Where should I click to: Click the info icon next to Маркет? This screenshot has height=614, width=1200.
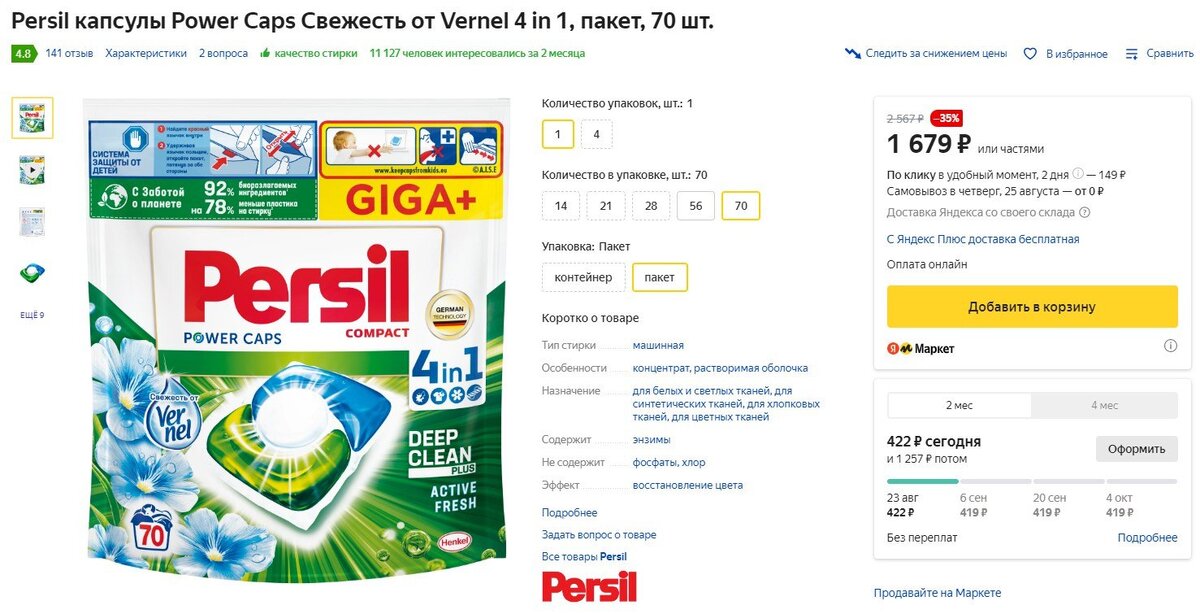(x=1170, y=346)
